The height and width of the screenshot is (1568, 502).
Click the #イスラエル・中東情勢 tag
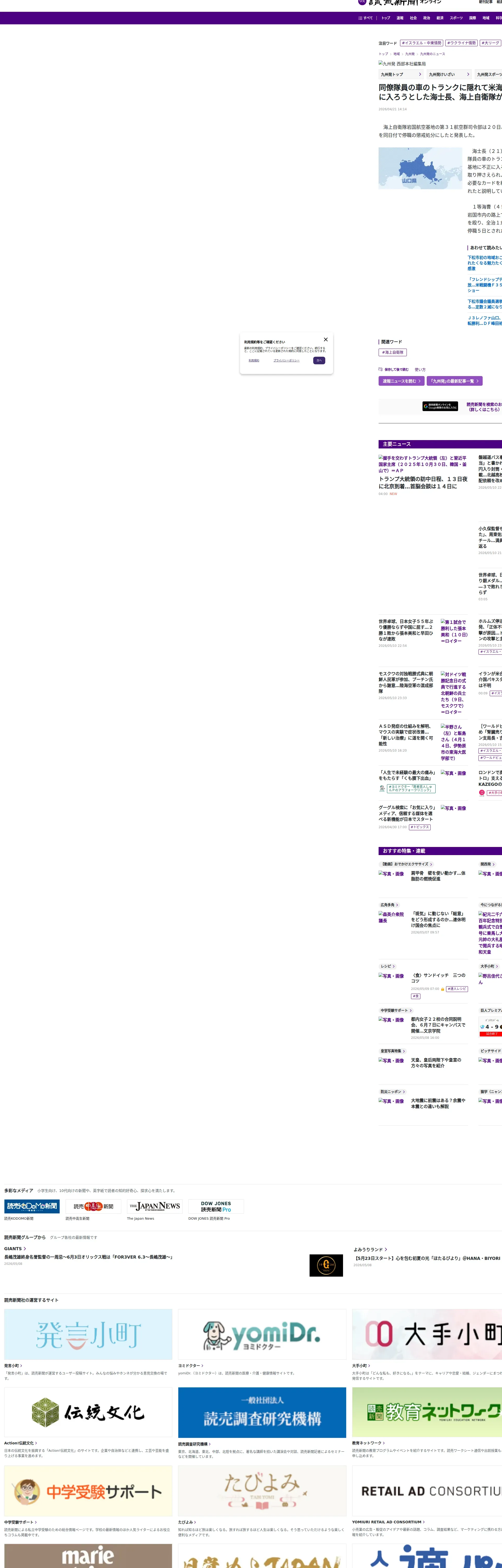click(421, 43)
